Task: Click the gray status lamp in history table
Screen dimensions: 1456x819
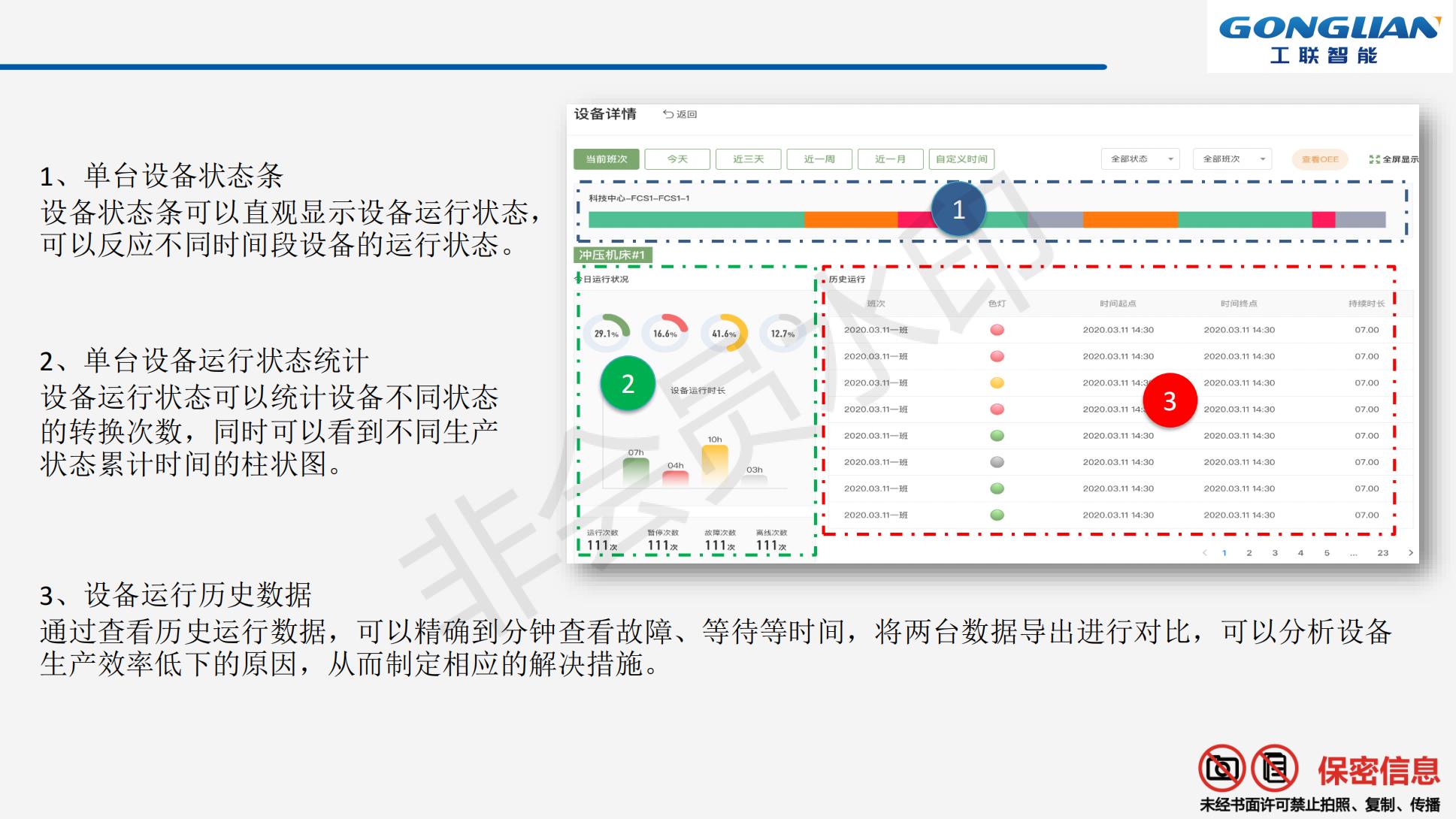Action: tap(997, 461)
